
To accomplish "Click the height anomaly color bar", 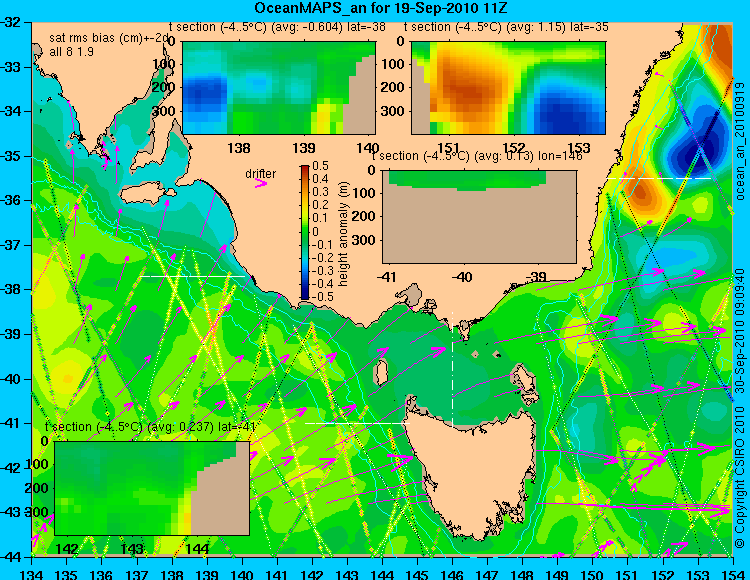I will (304, 232).
